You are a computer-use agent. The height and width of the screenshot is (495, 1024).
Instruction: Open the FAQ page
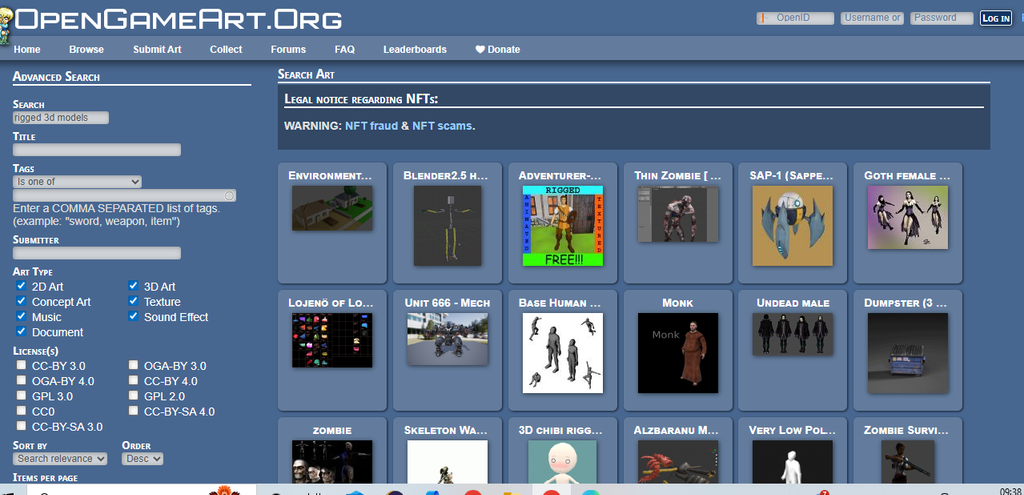point(345,50)
